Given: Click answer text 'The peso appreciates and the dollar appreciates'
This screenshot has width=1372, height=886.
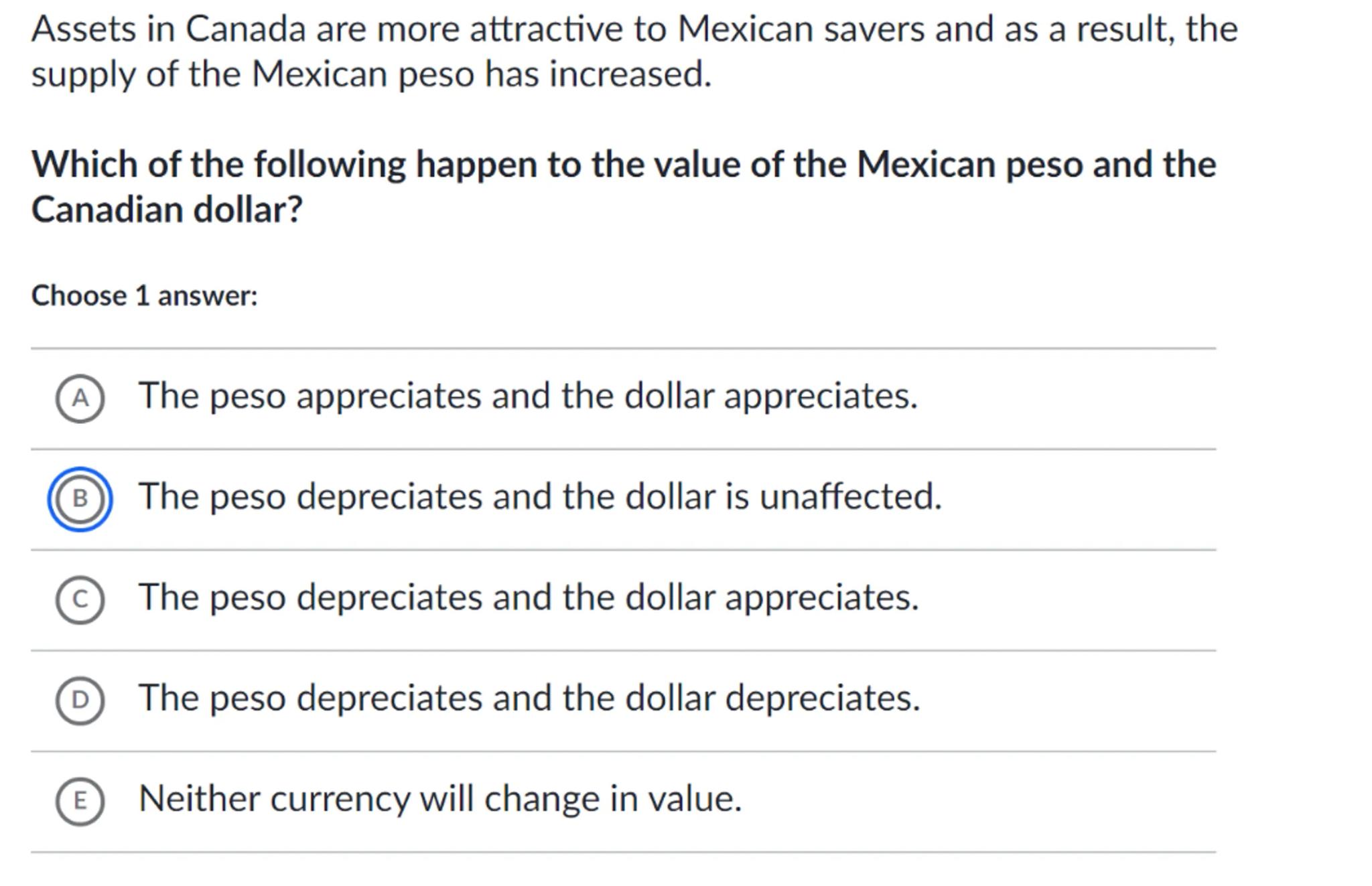Looking at the screenshot, I should (527, 396).
